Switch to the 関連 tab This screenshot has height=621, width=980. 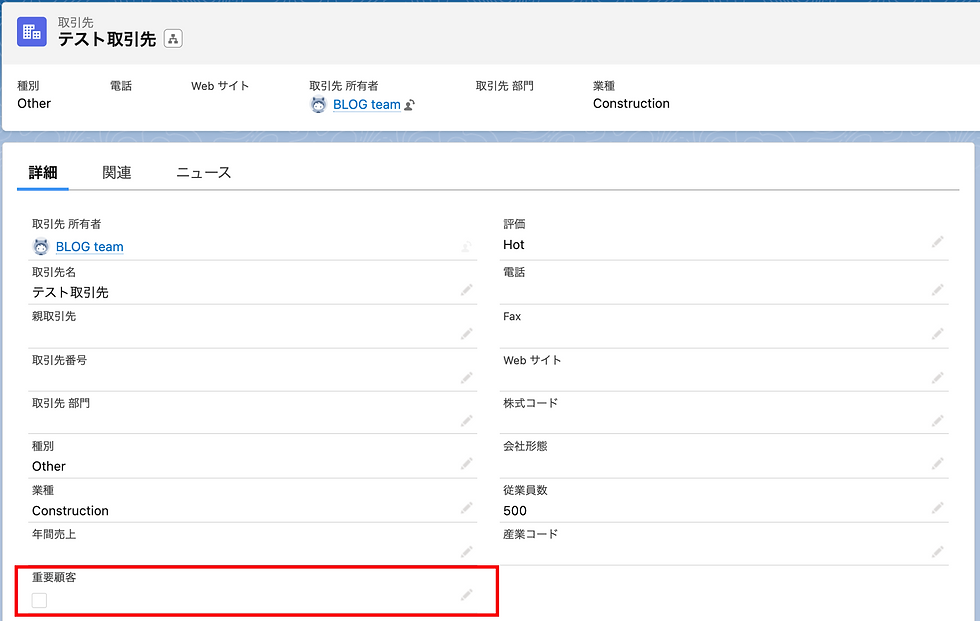(x=117, y=172)
